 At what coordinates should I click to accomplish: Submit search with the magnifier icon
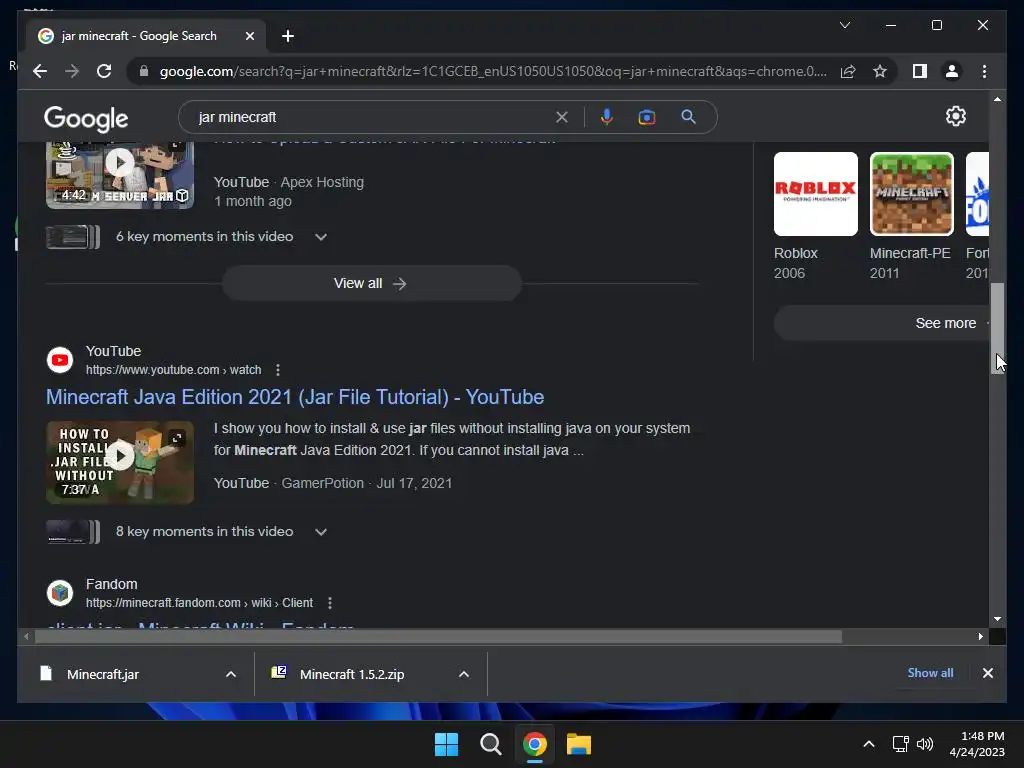688,117
